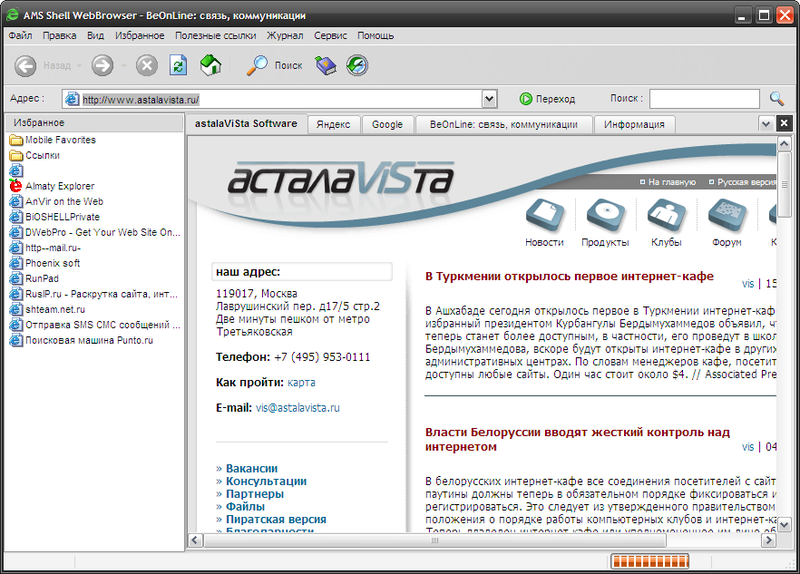
Task: Click inside the Поиск search field
Action: click(x=704, y=99)
